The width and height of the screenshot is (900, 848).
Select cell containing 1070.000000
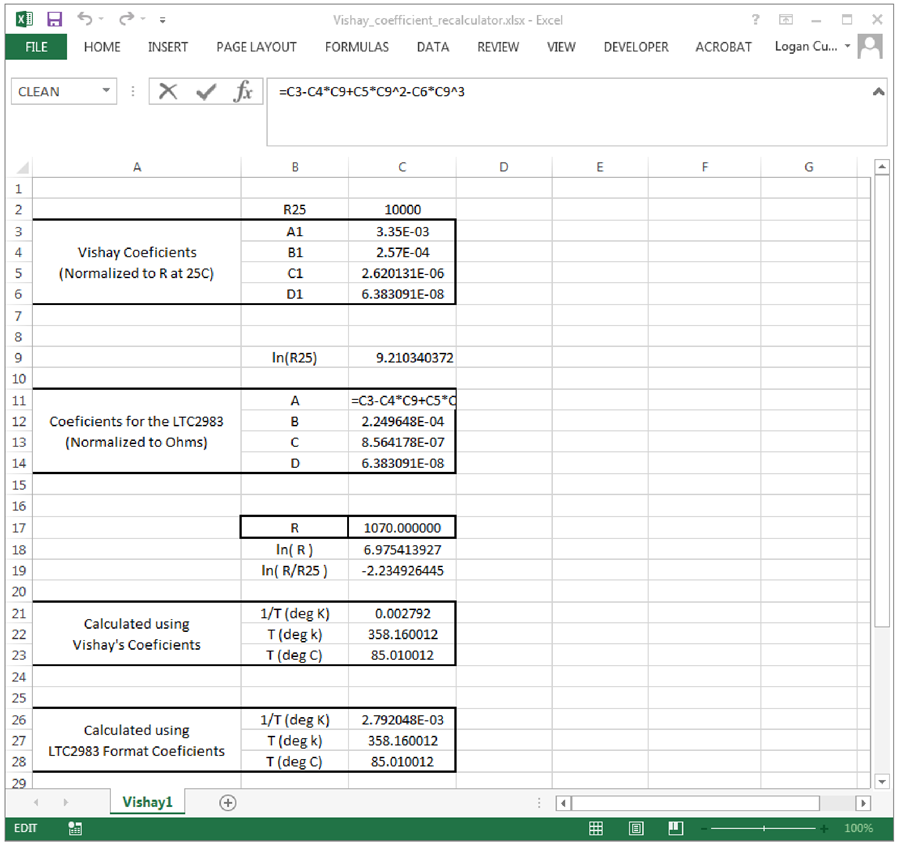(x=402, y=528)
